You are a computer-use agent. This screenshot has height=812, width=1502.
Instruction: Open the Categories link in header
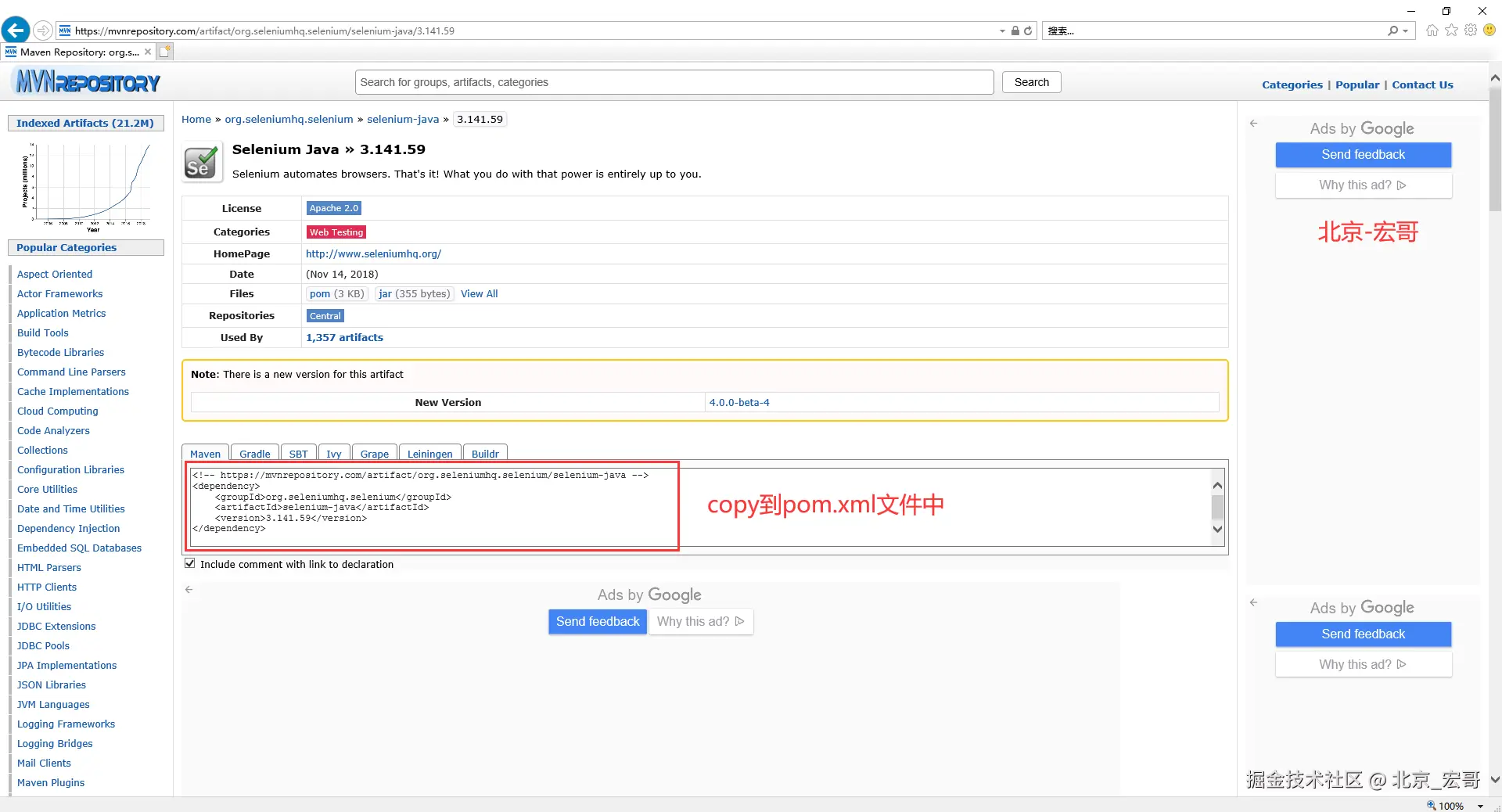click(1292, 84)
